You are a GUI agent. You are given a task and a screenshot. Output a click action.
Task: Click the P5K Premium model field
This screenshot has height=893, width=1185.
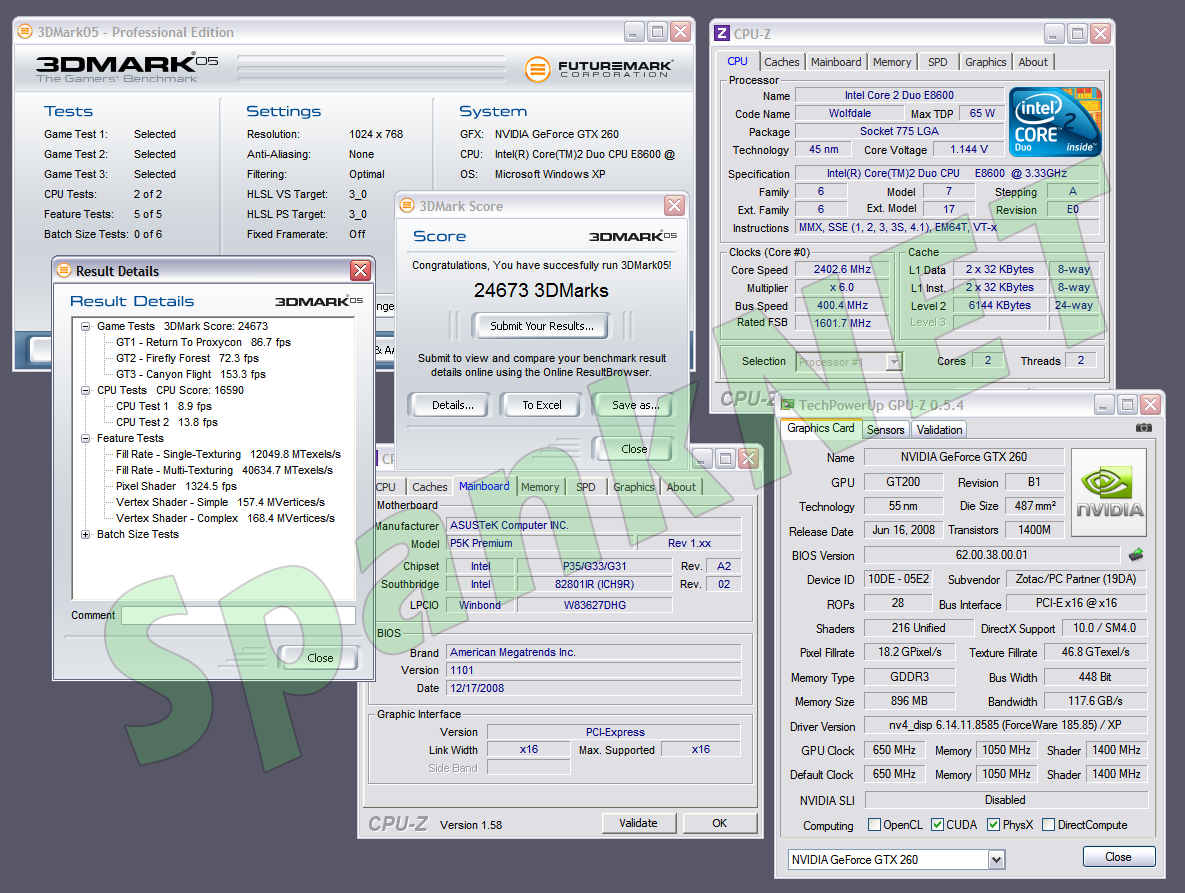point(541,543)
